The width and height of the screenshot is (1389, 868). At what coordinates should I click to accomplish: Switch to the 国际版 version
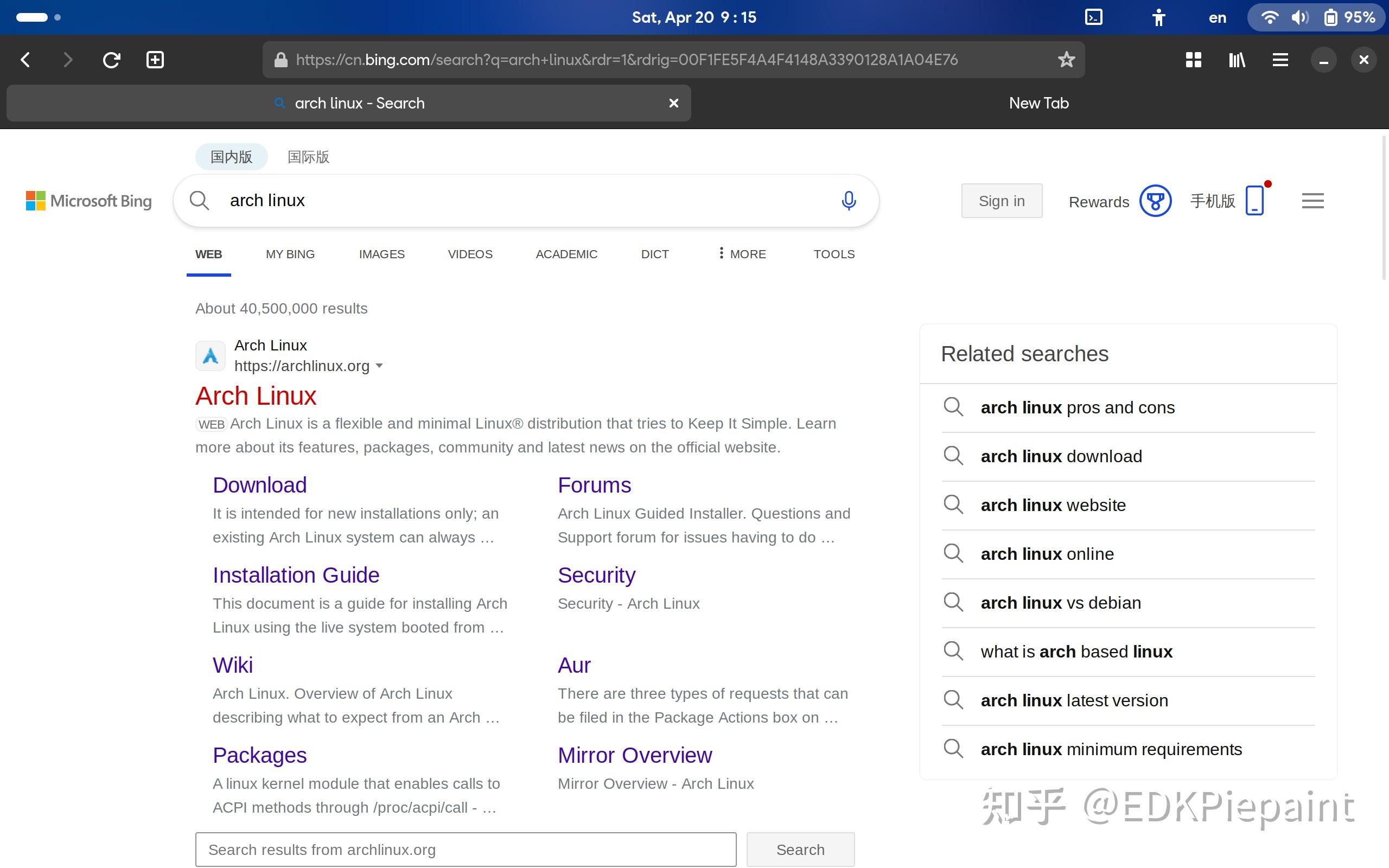[308, 156]
